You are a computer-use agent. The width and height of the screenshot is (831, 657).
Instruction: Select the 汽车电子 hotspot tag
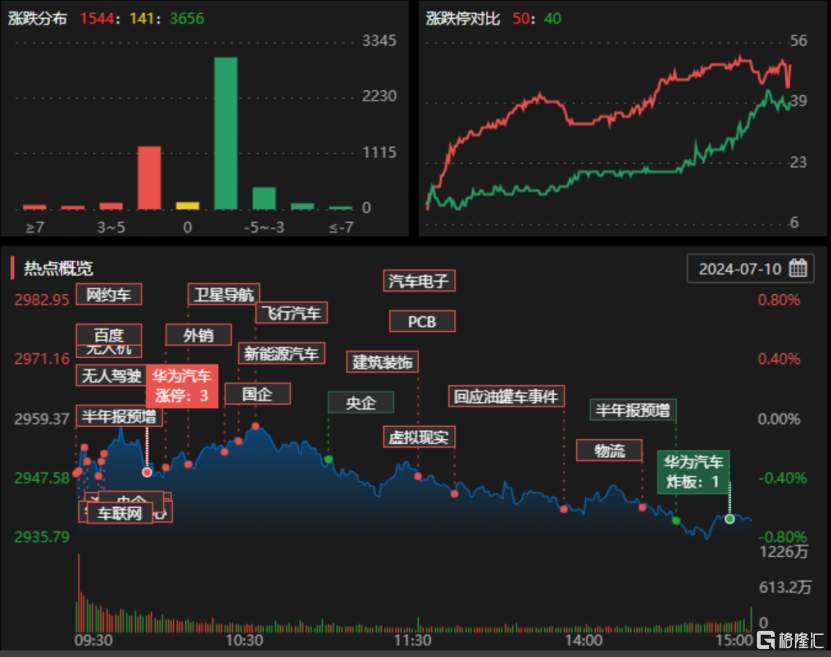click(419, 281)
